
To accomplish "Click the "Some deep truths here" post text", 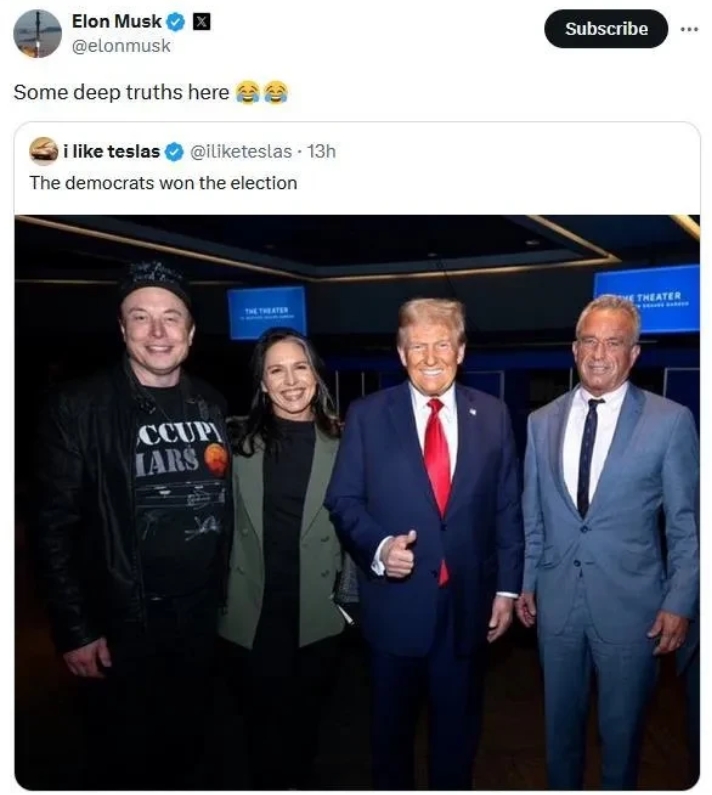I will click(x=121, y=93).
